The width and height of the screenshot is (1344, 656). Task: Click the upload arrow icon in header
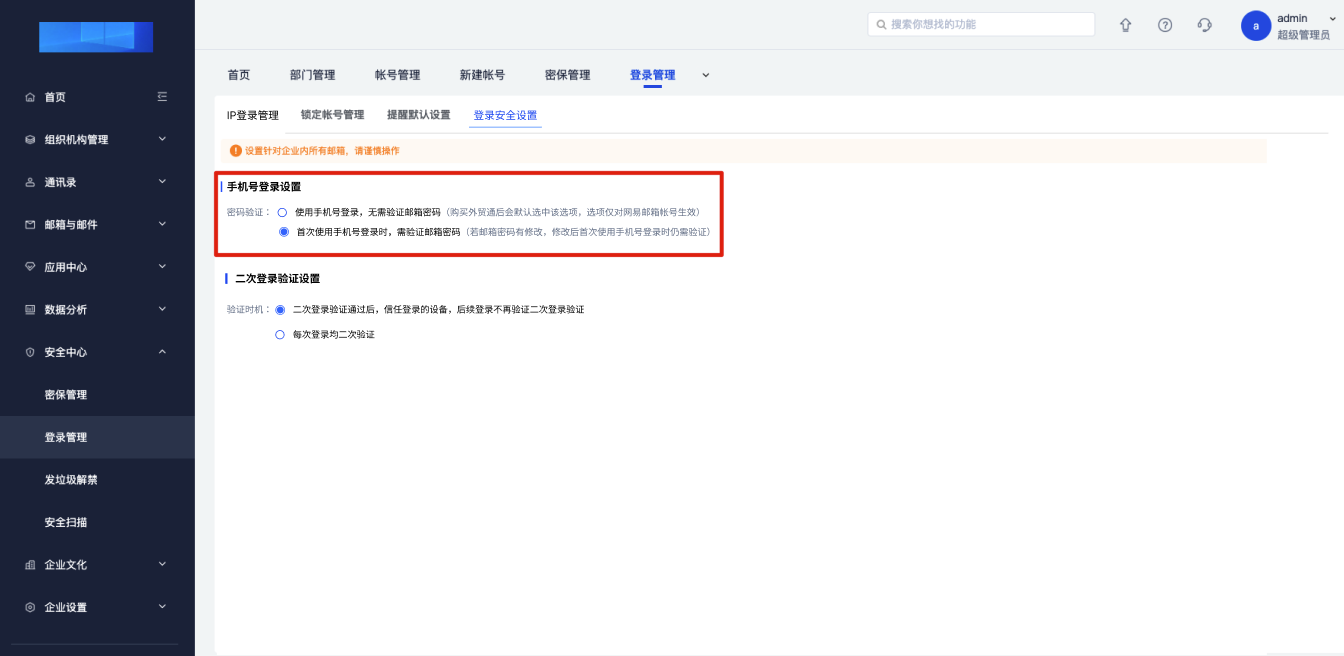pos(1125,25)
